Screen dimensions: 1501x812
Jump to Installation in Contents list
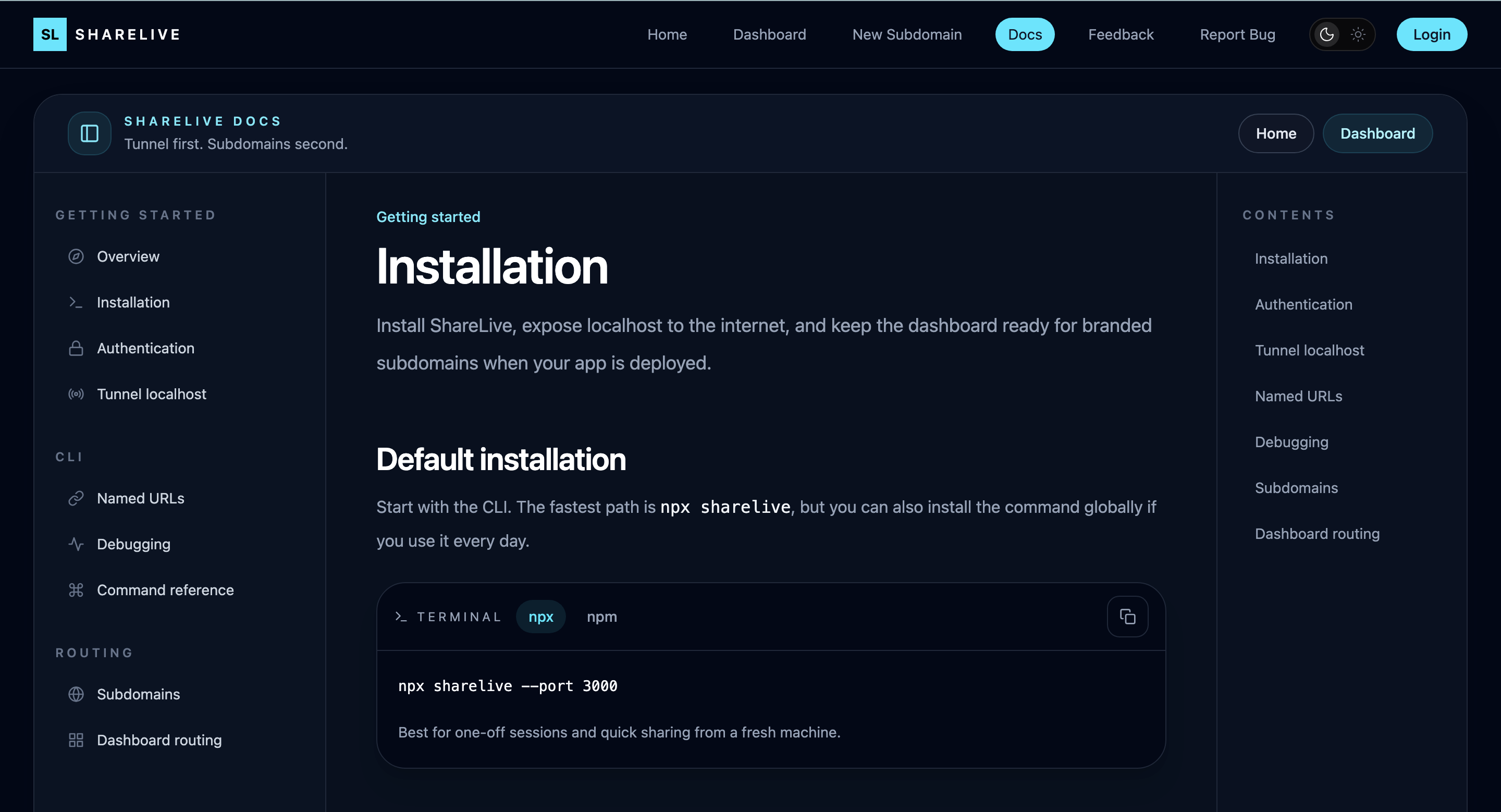(1291, 259)
